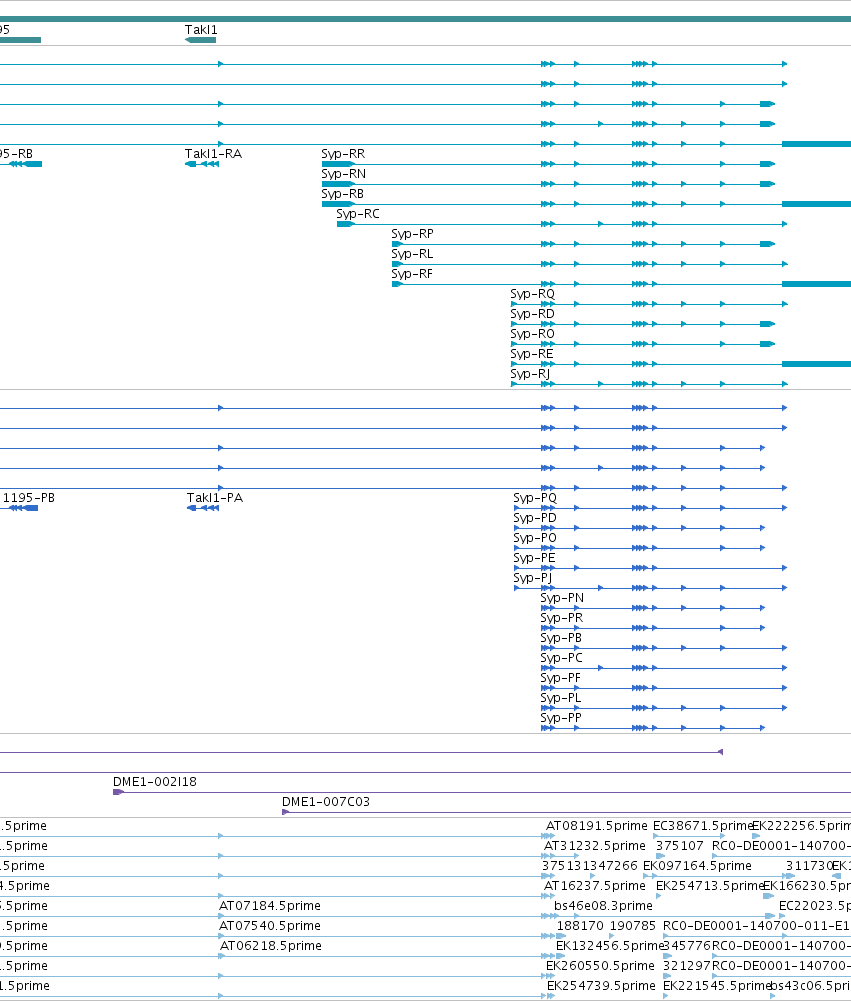851x1001 pixels.
Task: Click the EK132456.5prime EST label
Action: click(610, 945)
